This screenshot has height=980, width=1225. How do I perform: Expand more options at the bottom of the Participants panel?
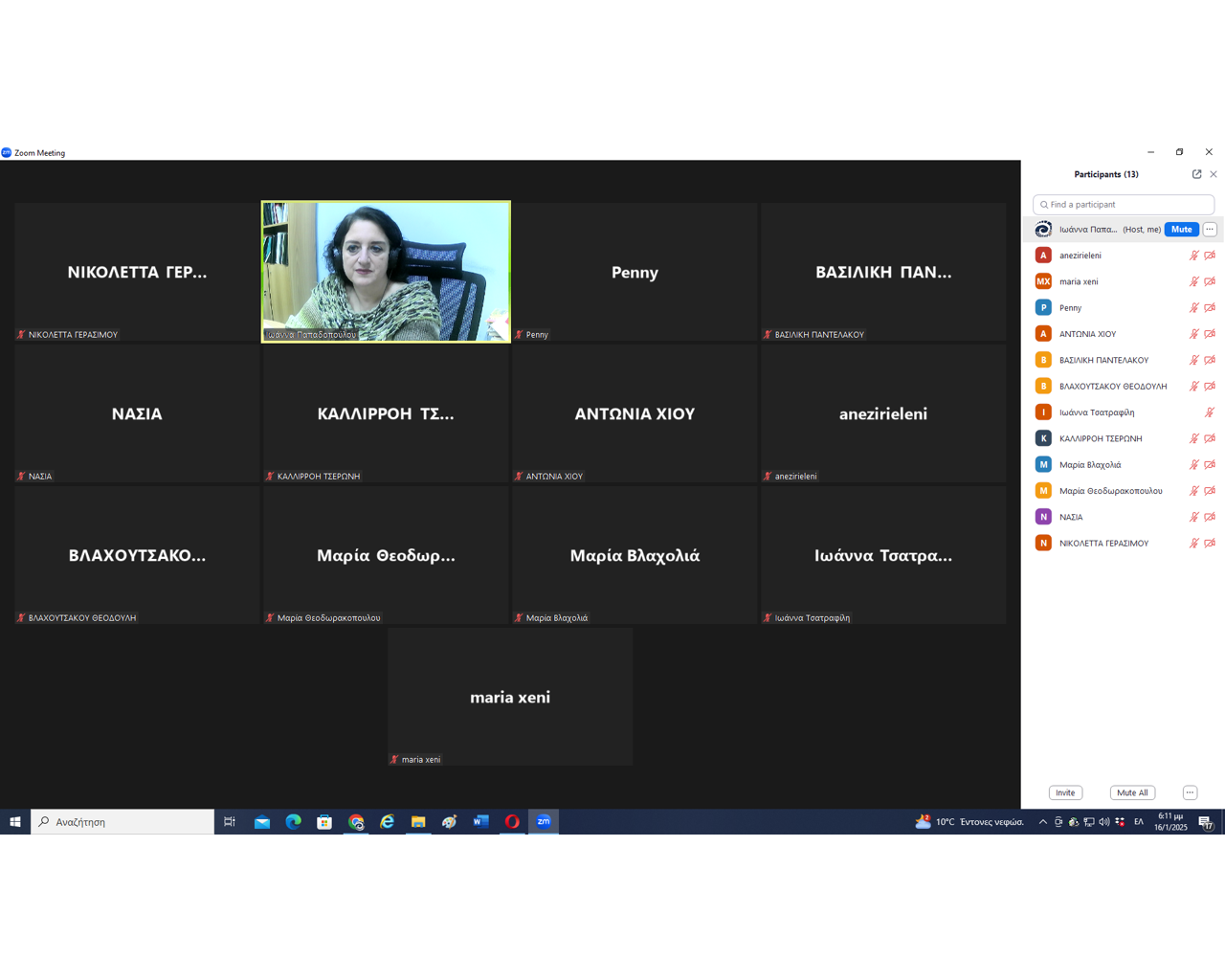point(1190,792)
